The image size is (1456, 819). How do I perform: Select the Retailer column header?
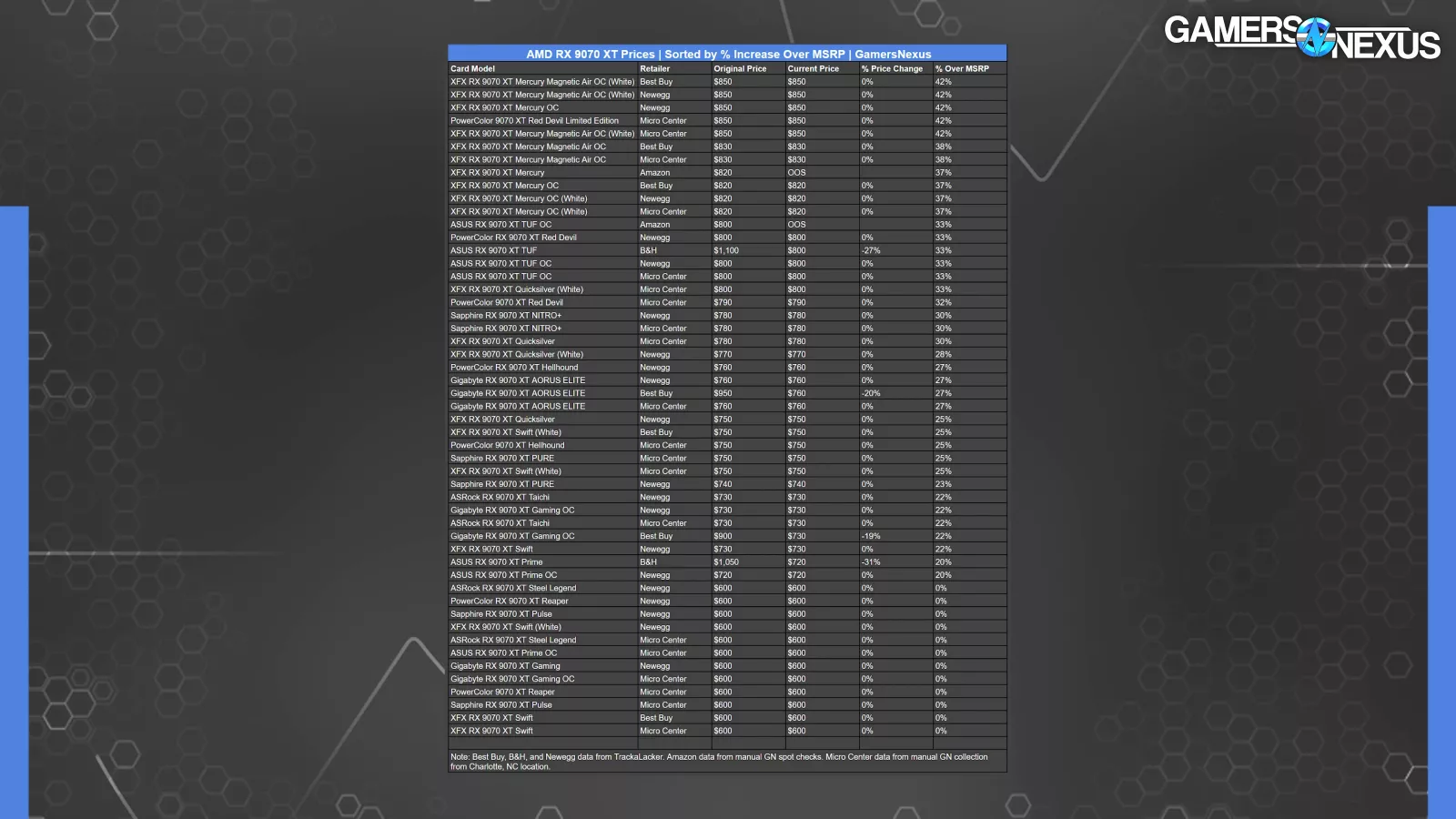point(654,68)
